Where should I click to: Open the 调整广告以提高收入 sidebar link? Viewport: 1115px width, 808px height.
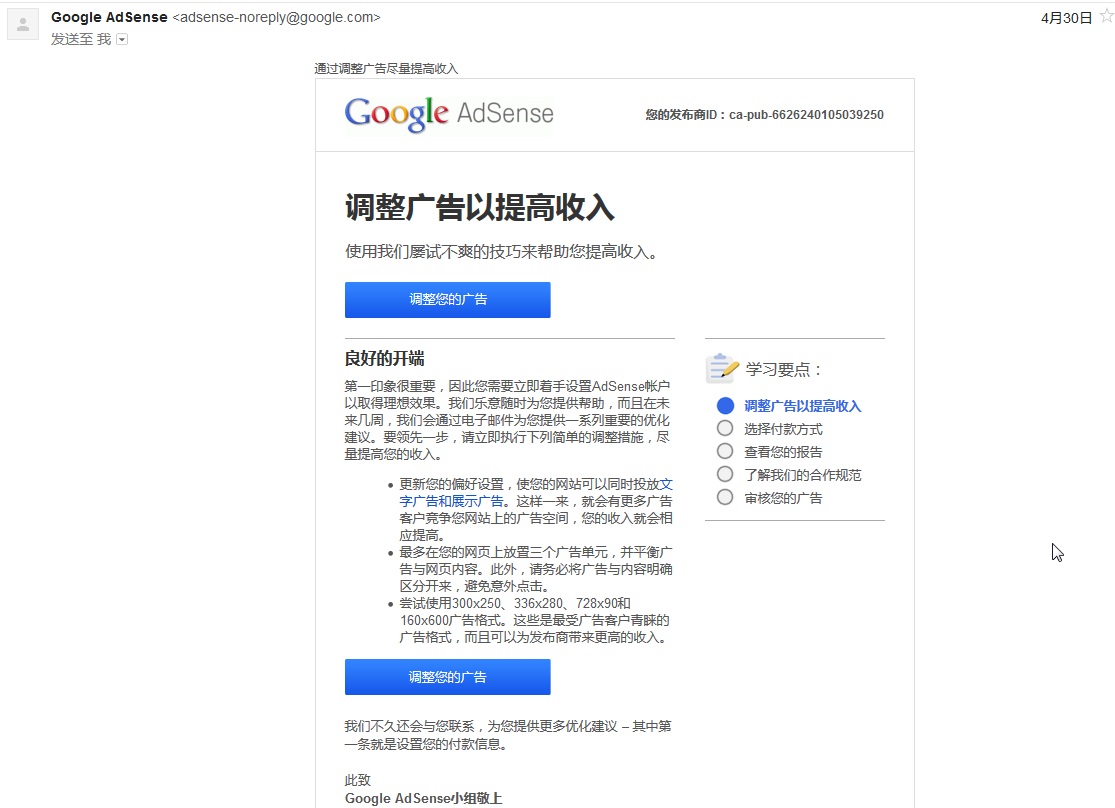(x=802, y=406)
